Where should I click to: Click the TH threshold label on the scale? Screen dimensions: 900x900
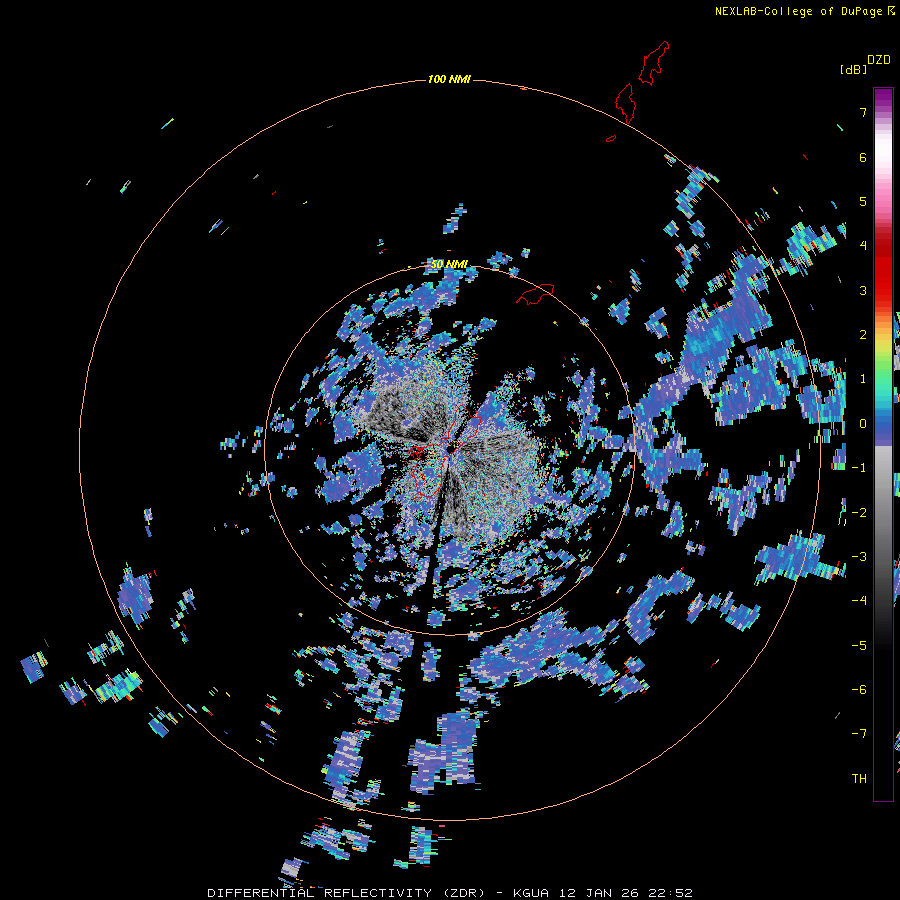coord(859,779)
